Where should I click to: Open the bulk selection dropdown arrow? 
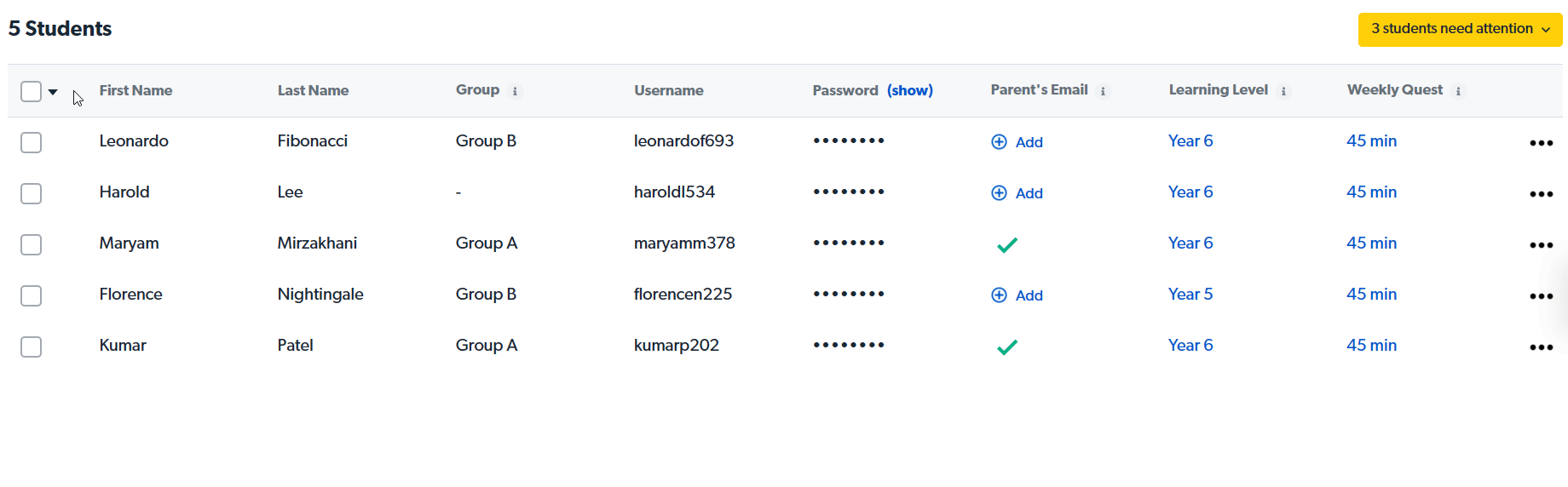(x=53, y=92)
